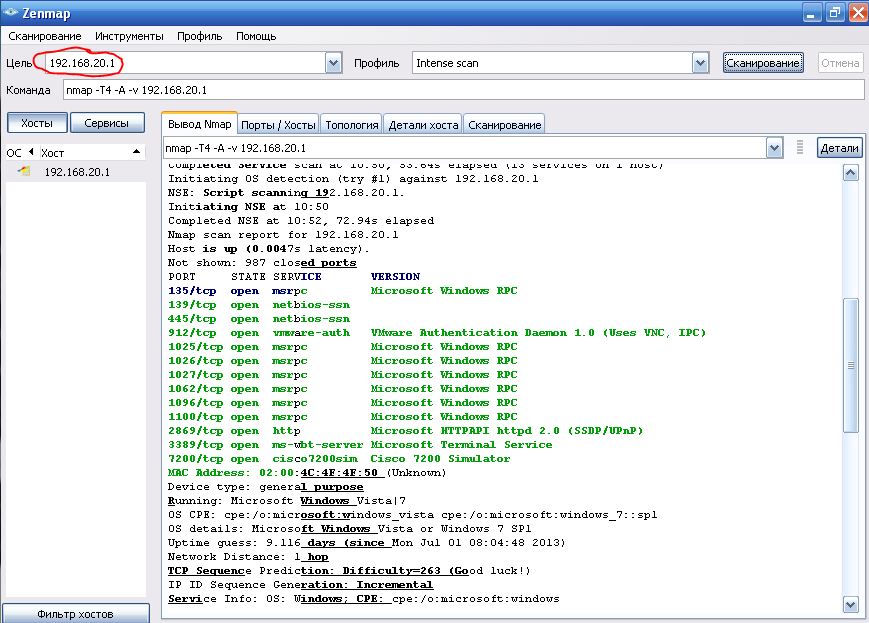Close the Zenmap window
This screenshot has width=869, height=623.
(858, 13)
